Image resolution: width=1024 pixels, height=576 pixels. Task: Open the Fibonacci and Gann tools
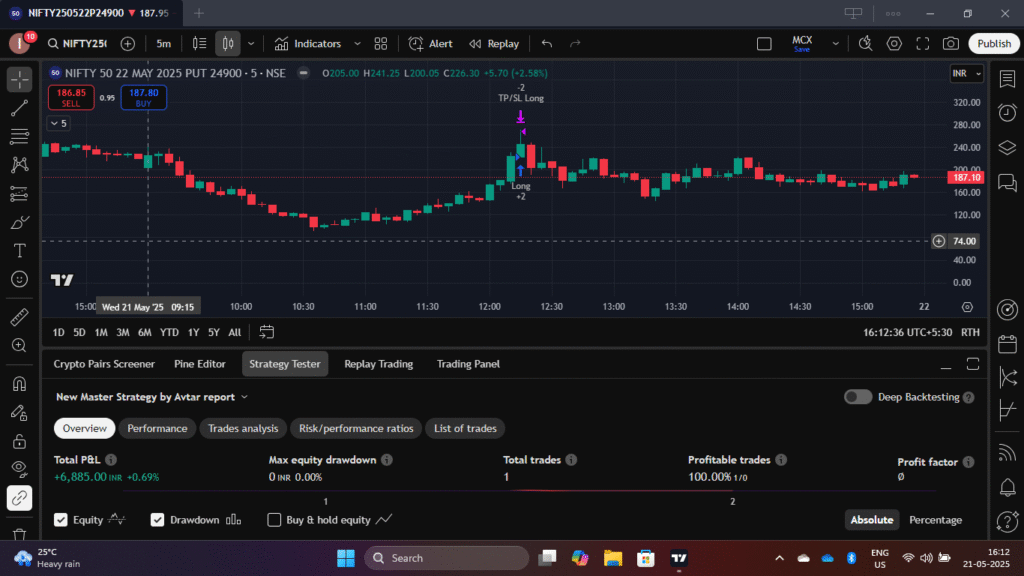(x=20, y=136)
